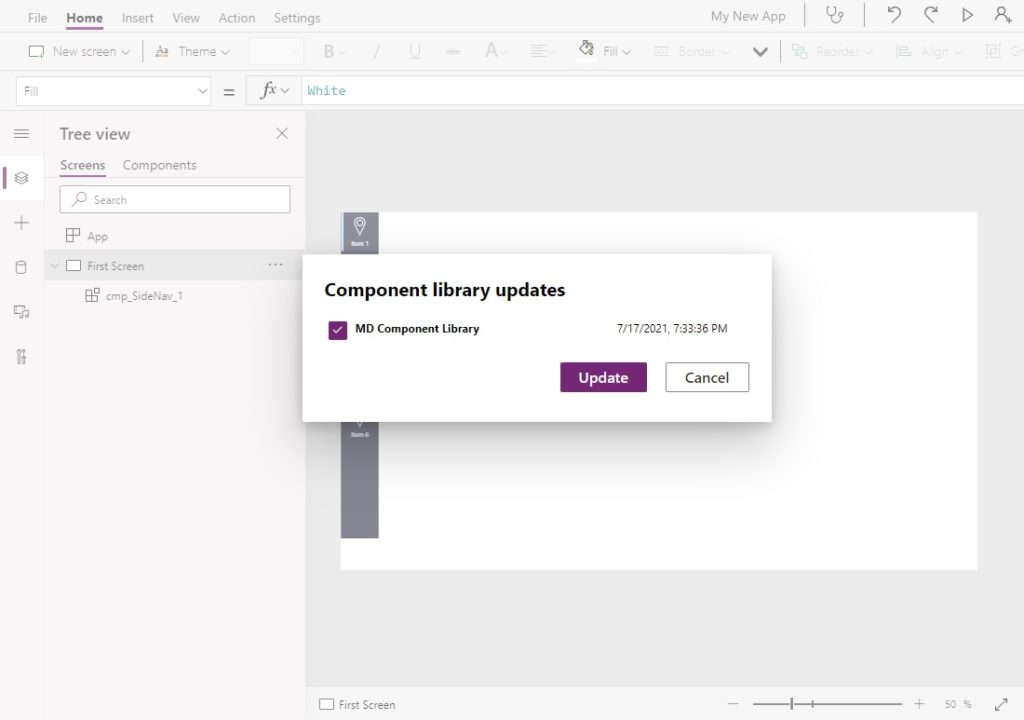The width and height of the screenshot is (1024, 720).
Task: Open the Fill property dropdown
Action: (x=113, y=91)
